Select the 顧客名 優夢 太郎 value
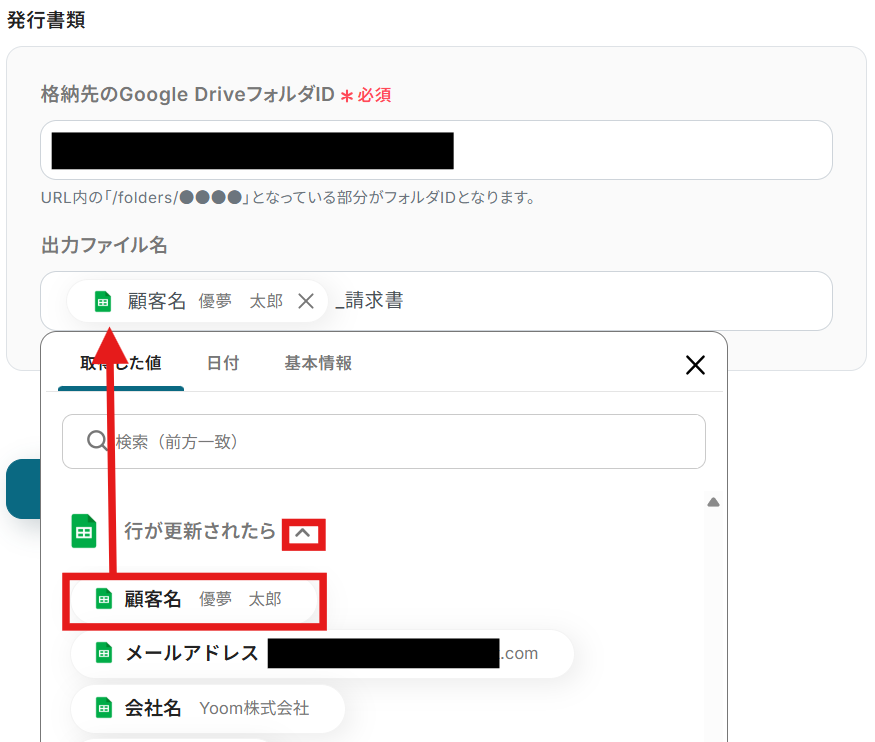This screenshot has width=875, height=742. [x=194, y=600]
